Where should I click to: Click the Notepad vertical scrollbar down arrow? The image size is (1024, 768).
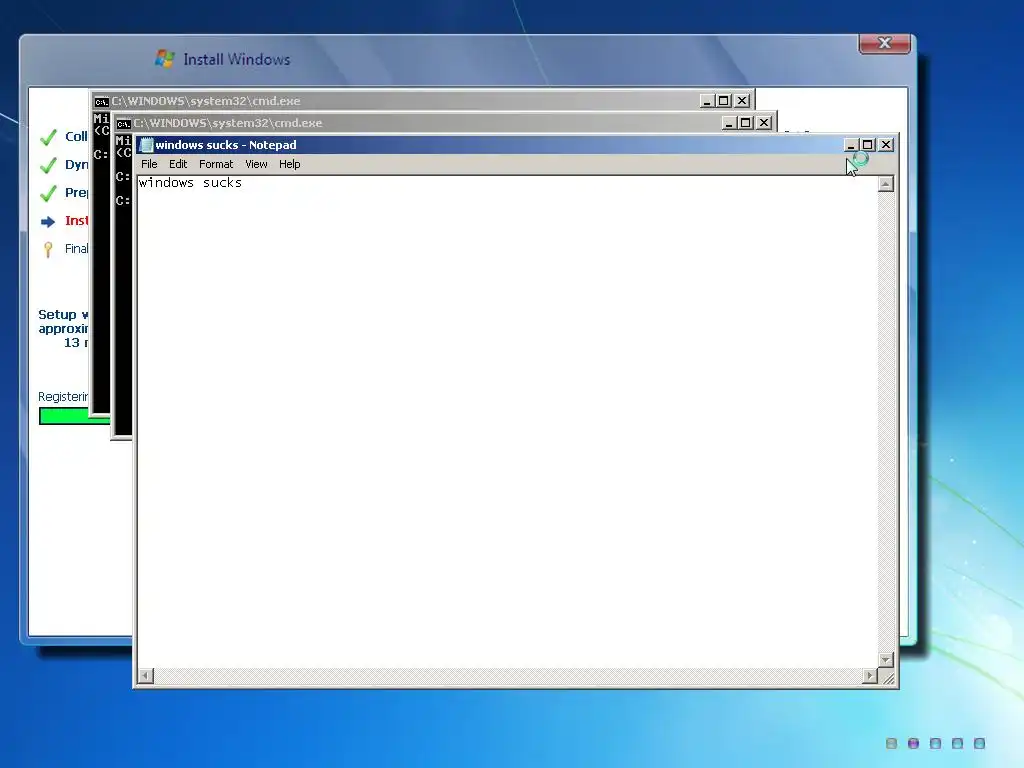[886, 660]
